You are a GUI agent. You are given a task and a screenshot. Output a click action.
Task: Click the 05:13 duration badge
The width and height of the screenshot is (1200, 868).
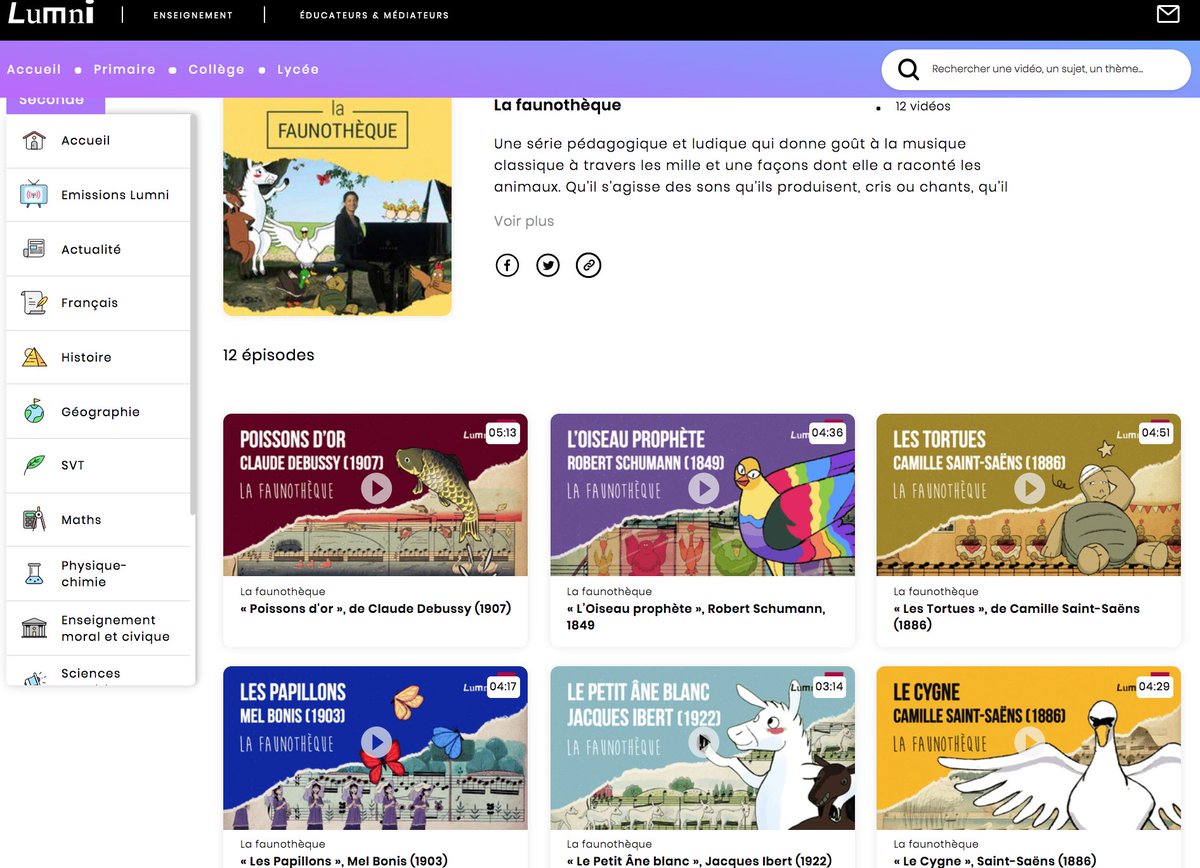tap(502, 433)
